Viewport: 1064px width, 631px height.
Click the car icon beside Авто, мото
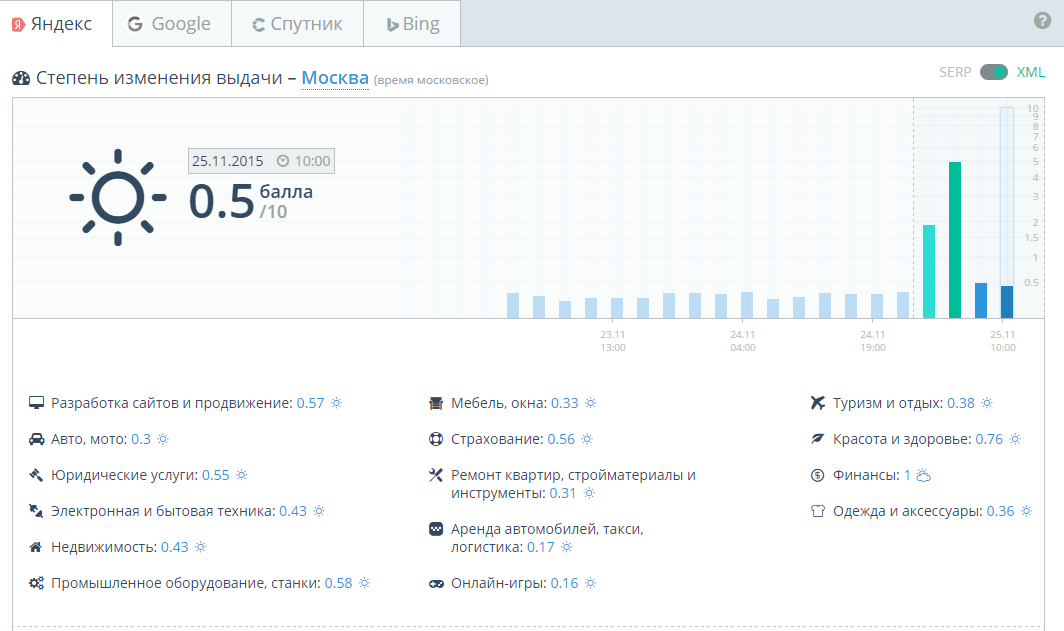[36, 439]
